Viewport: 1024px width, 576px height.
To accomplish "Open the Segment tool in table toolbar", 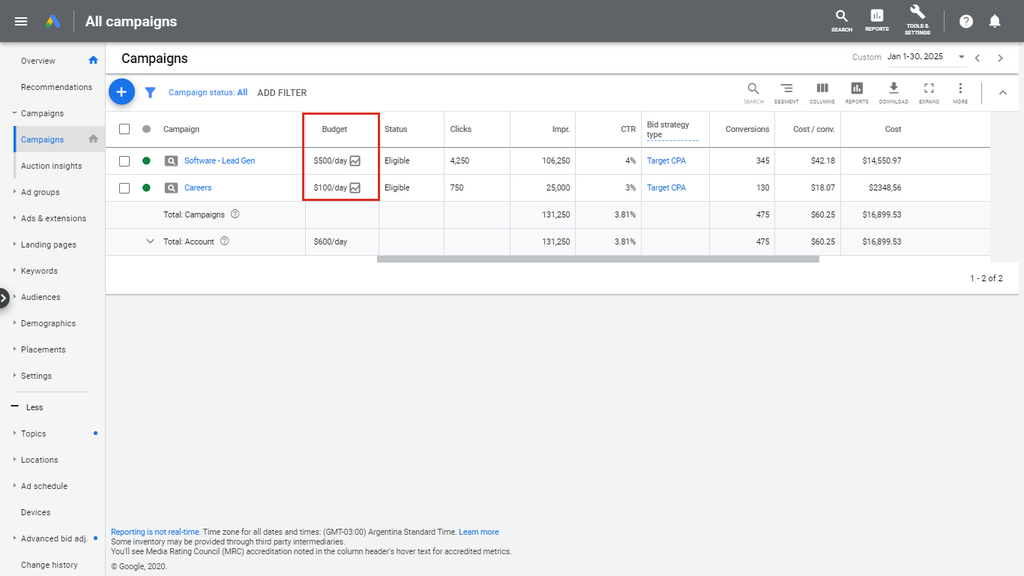I will coord(786,92).
